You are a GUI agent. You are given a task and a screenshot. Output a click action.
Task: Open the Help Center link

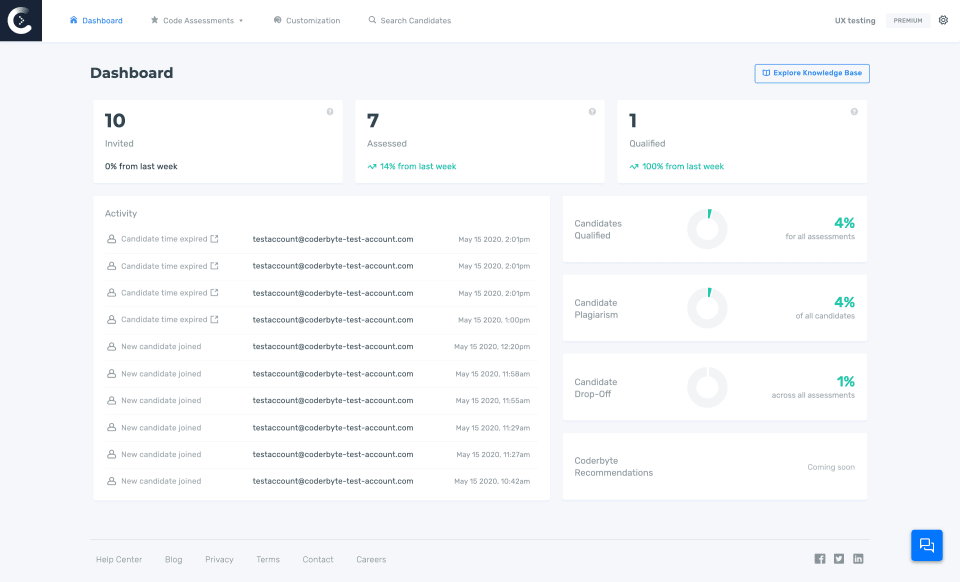click(118, 559)
